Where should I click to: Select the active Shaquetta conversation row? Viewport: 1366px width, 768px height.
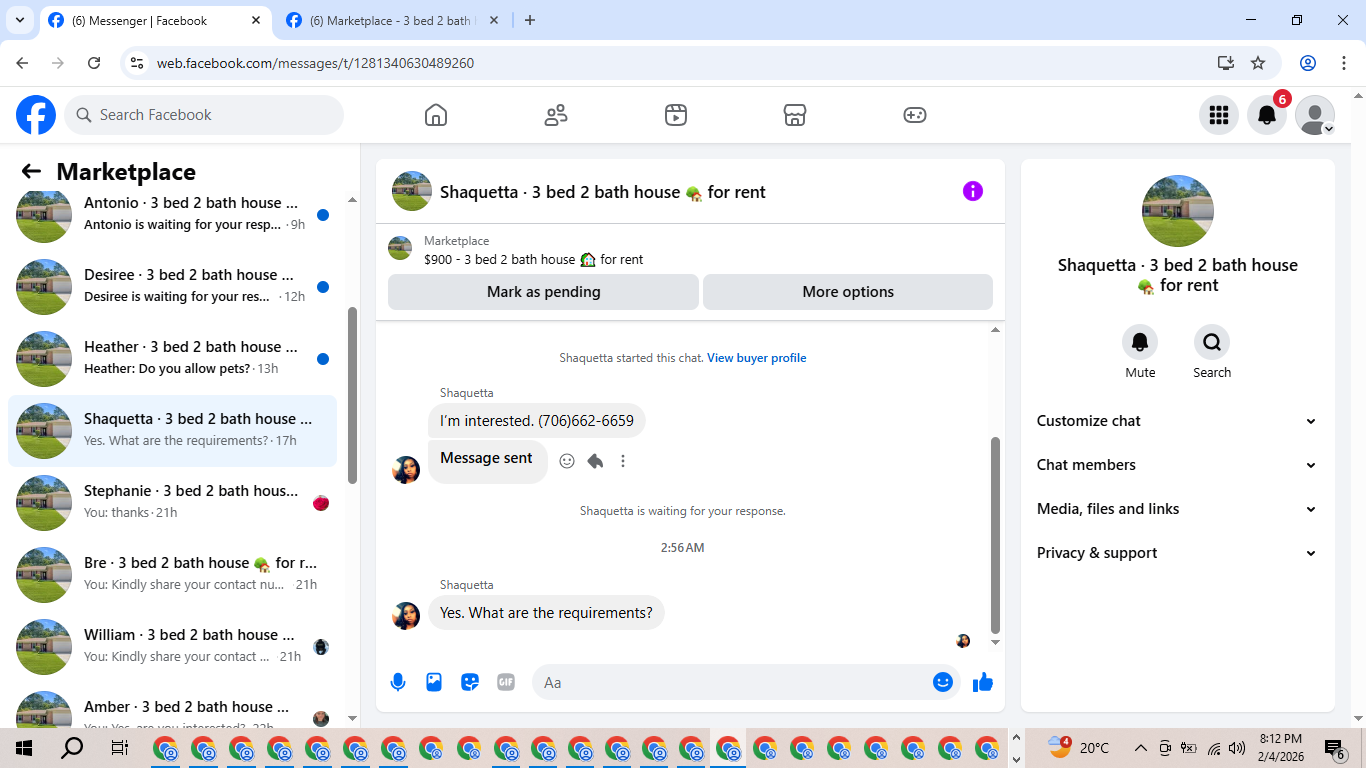(x=172, y=431)
